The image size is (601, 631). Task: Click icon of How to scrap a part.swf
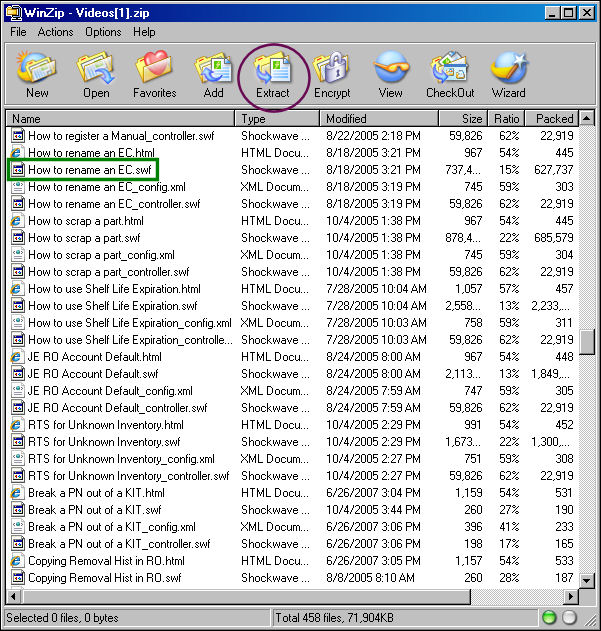coord(17,238)
